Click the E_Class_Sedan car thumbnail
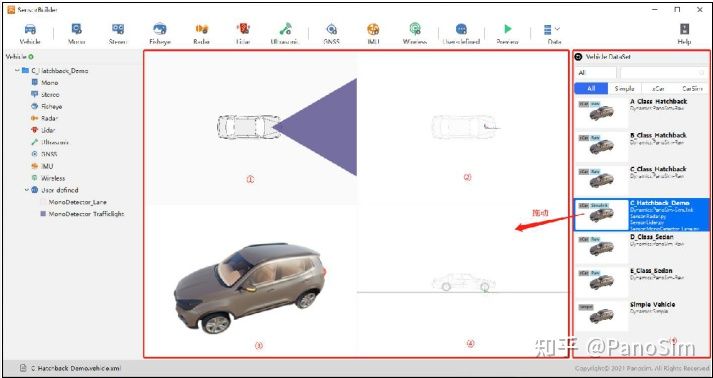 601,282
